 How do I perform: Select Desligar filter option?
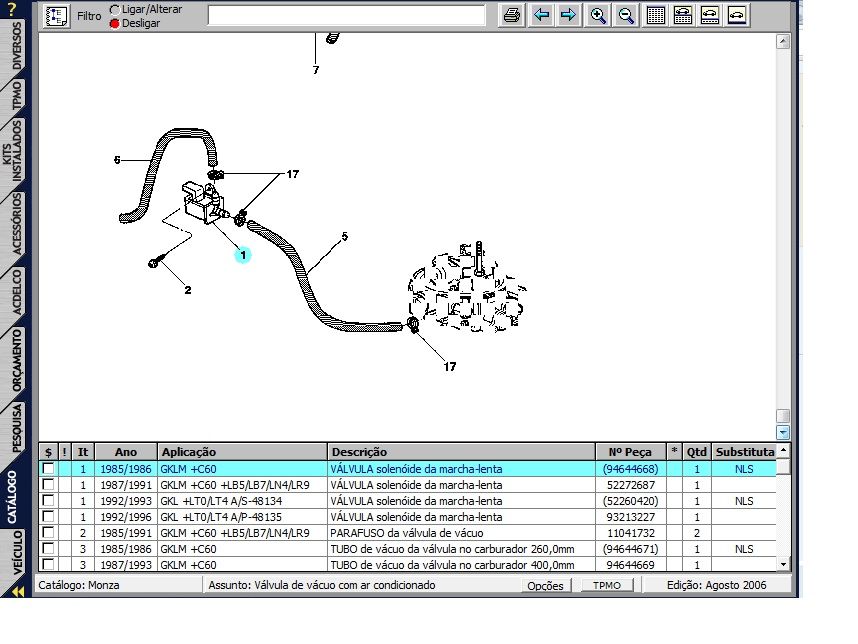(x=114, y=24)
